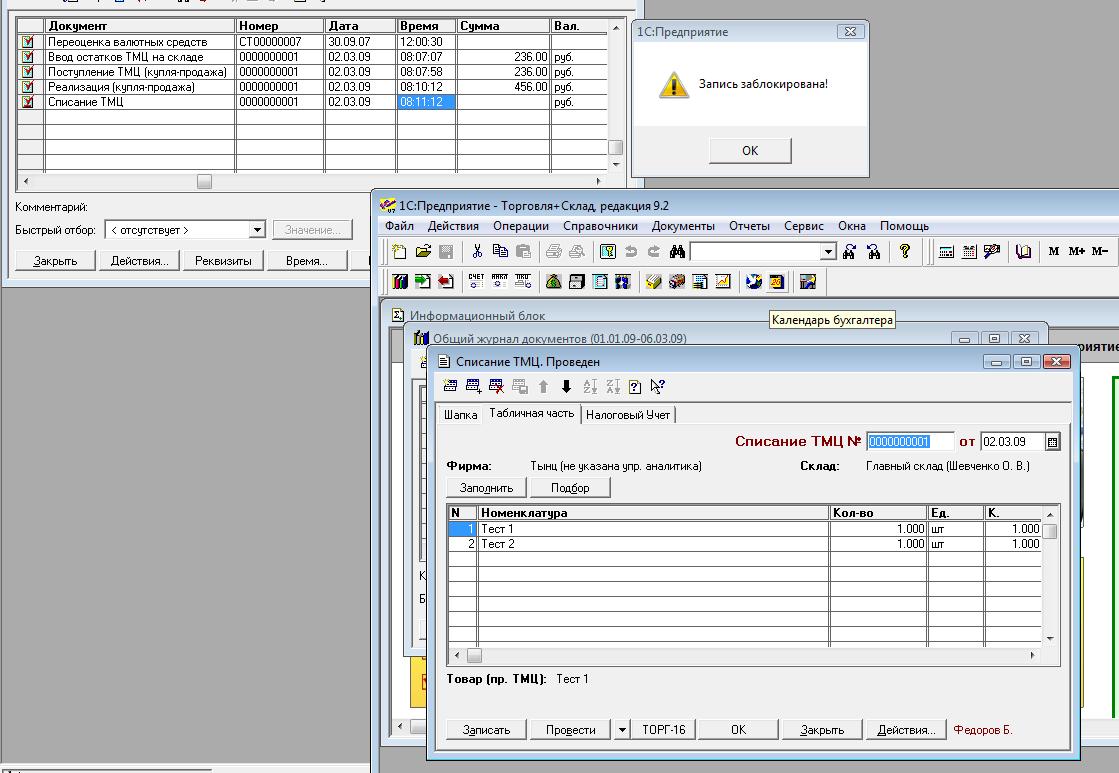Click the posted mark icon of Переоценка валютных средств row
The image size is (1119, 773).
click(28, 41)
